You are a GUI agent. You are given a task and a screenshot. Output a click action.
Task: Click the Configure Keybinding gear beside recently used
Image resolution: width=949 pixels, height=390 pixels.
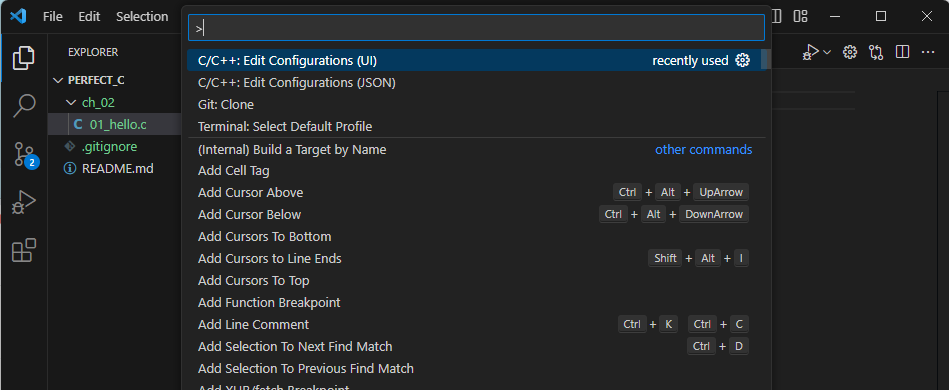pos(743,60)
